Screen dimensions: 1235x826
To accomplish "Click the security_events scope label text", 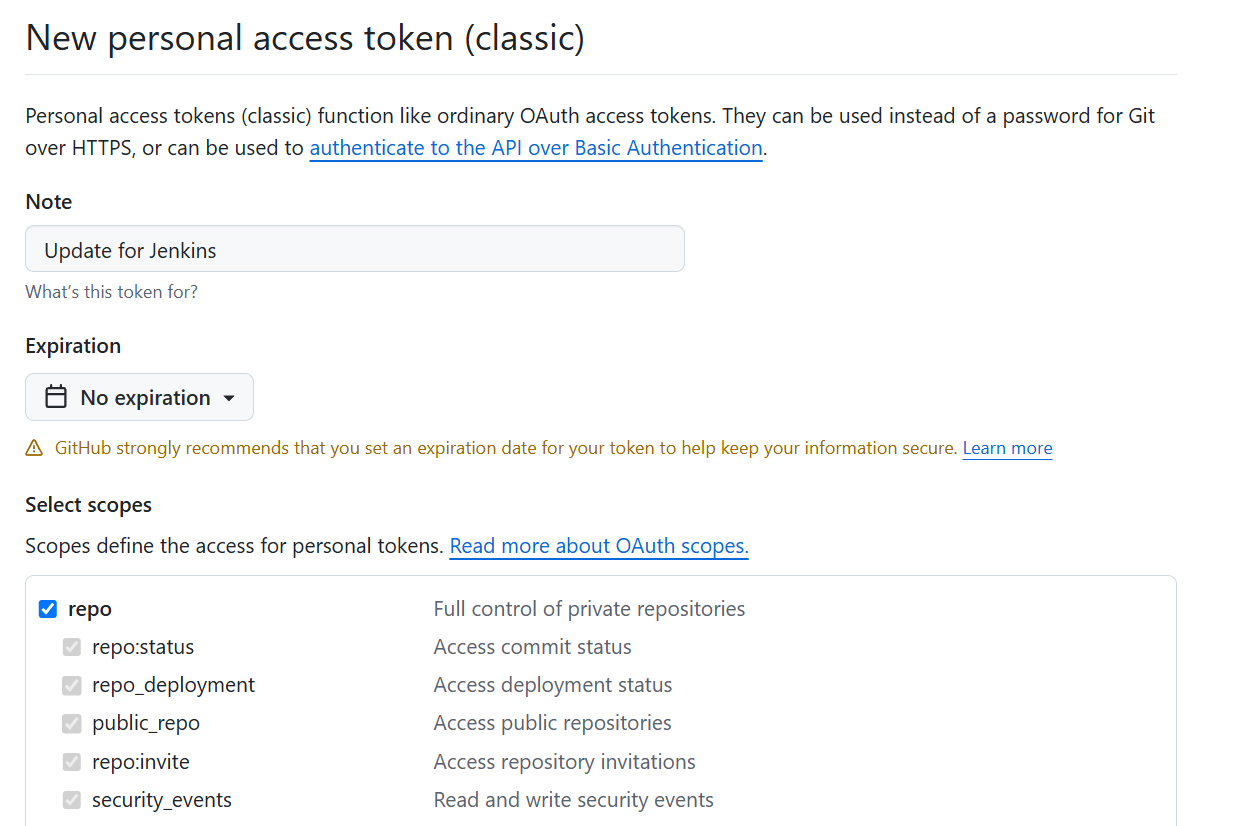I will (162, 800).
